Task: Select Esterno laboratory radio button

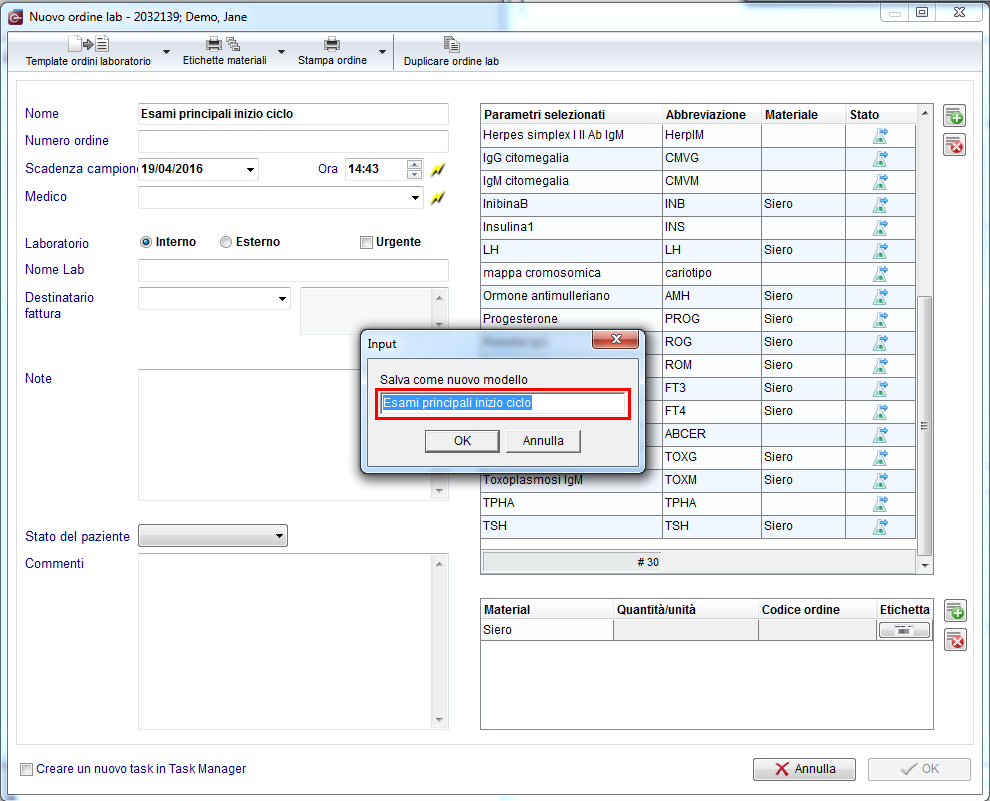Action: [225, 242]
